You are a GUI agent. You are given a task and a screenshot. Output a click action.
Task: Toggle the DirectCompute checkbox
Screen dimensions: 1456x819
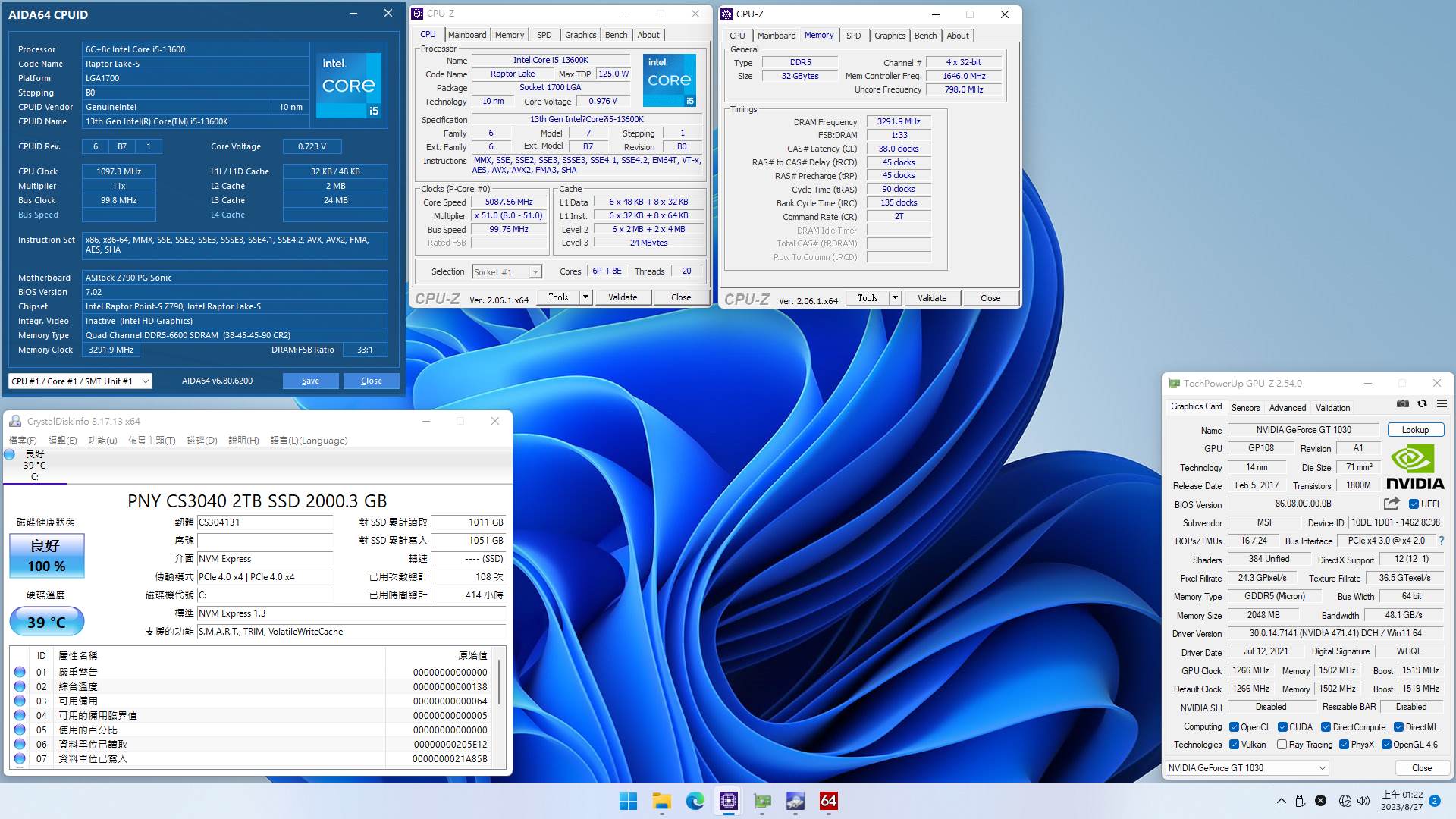pyautogui.click(x=1326, y=727)
